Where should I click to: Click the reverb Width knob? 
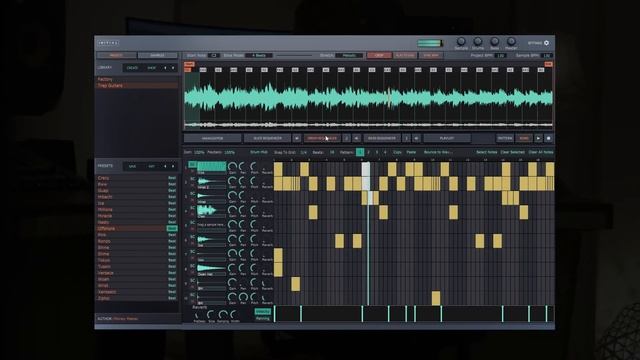(234, 315)
